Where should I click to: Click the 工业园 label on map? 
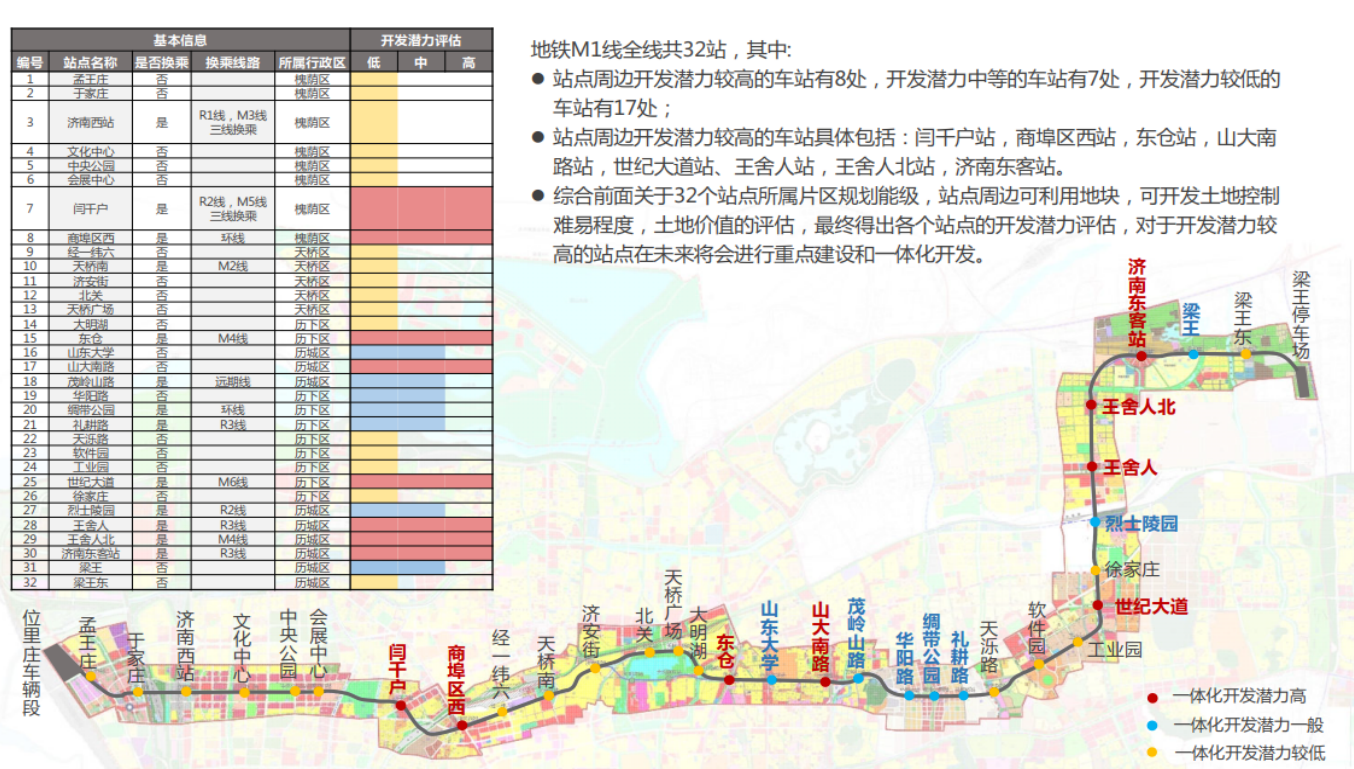pyautogui.click(x=1114, y=649)
